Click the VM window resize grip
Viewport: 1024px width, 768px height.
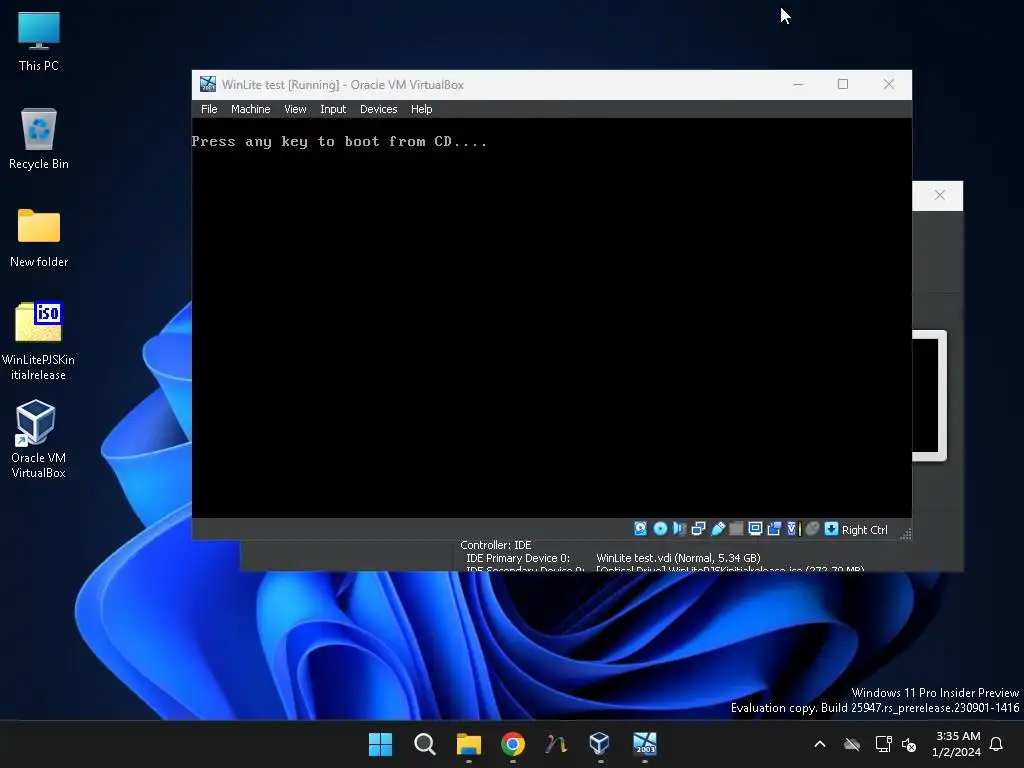905,534
